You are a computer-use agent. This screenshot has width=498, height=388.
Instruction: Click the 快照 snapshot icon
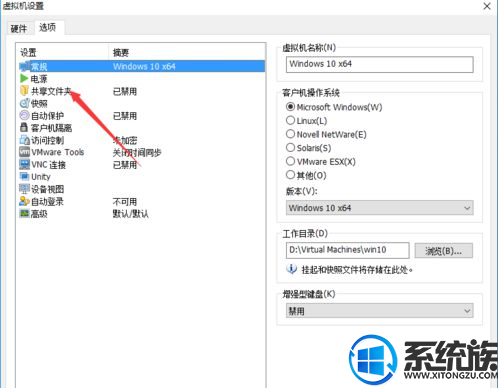pos(24,103)
